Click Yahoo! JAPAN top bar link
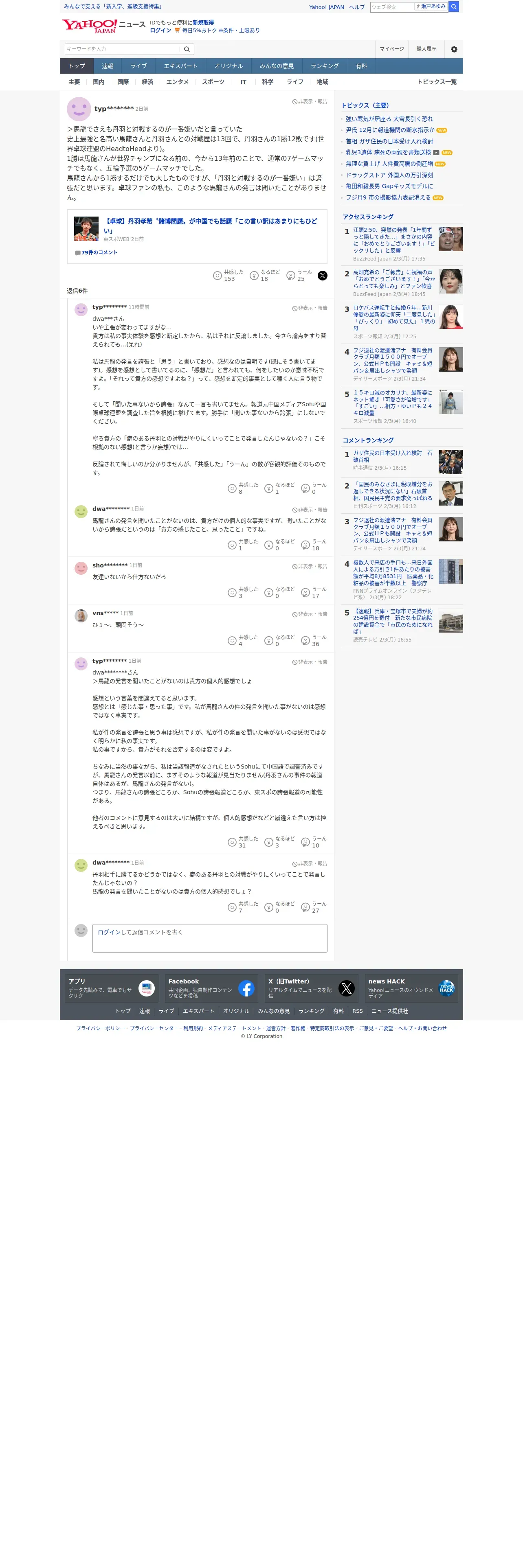Screen dimensions: 523x1568 [326, 7]
